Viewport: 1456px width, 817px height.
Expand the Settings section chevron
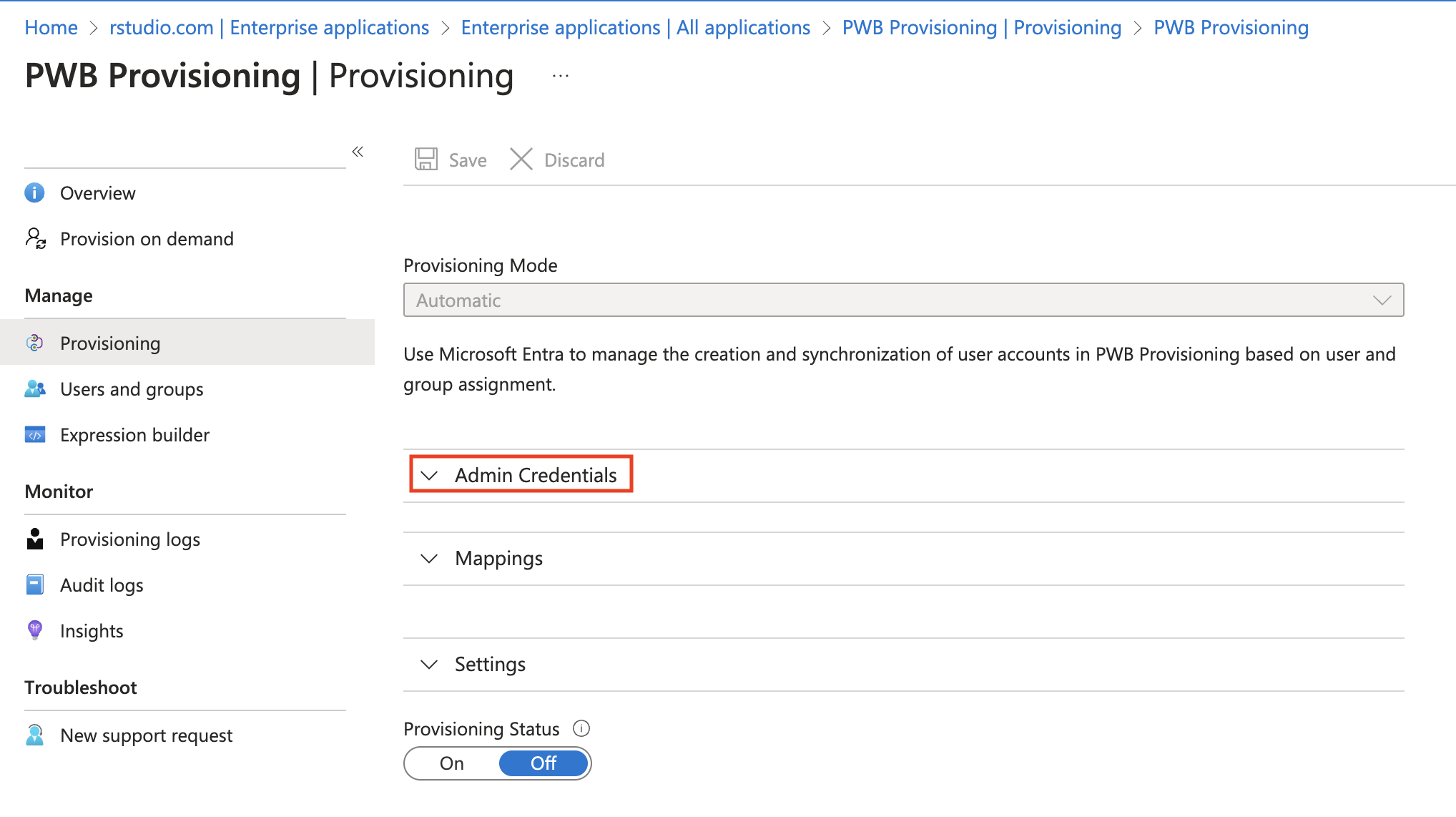tap(429, 664)
